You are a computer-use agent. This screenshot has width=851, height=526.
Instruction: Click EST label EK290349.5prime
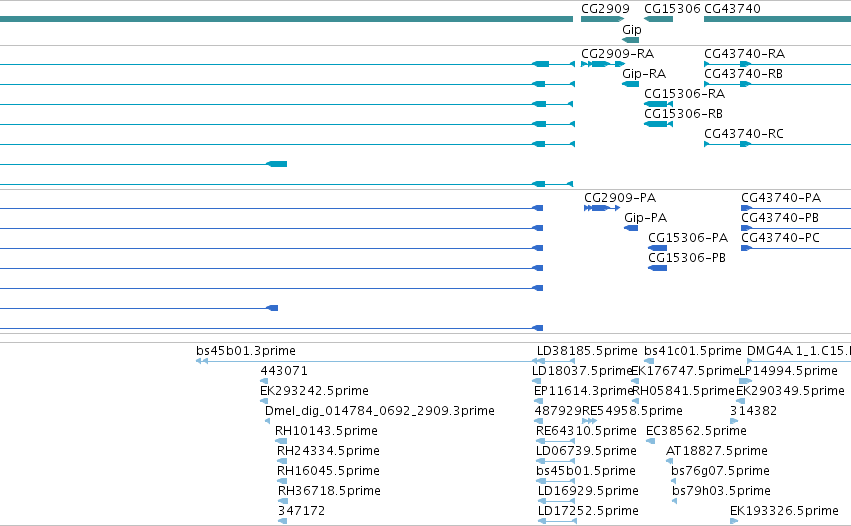coord(790,391)
